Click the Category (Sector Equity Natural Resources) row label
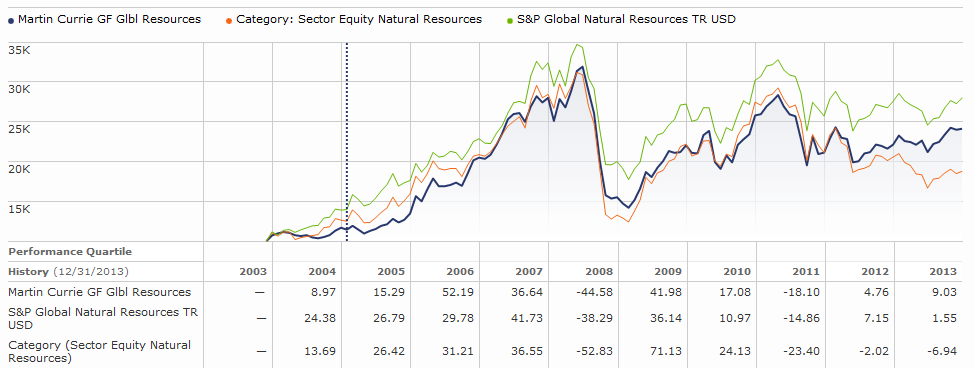 click(99, 351)
